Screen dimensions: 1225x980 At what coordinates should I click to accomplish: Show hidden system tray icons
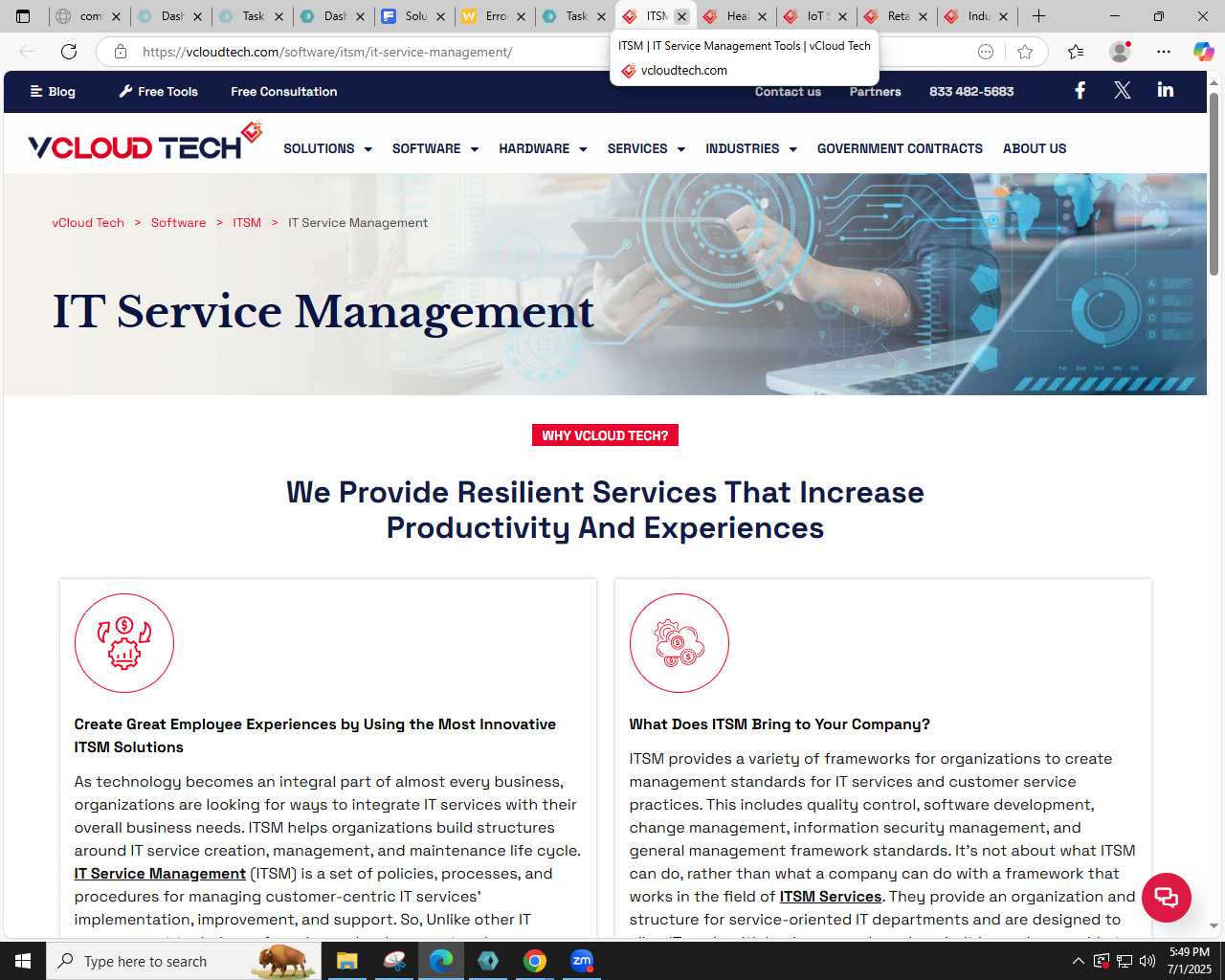(1078, 961)
